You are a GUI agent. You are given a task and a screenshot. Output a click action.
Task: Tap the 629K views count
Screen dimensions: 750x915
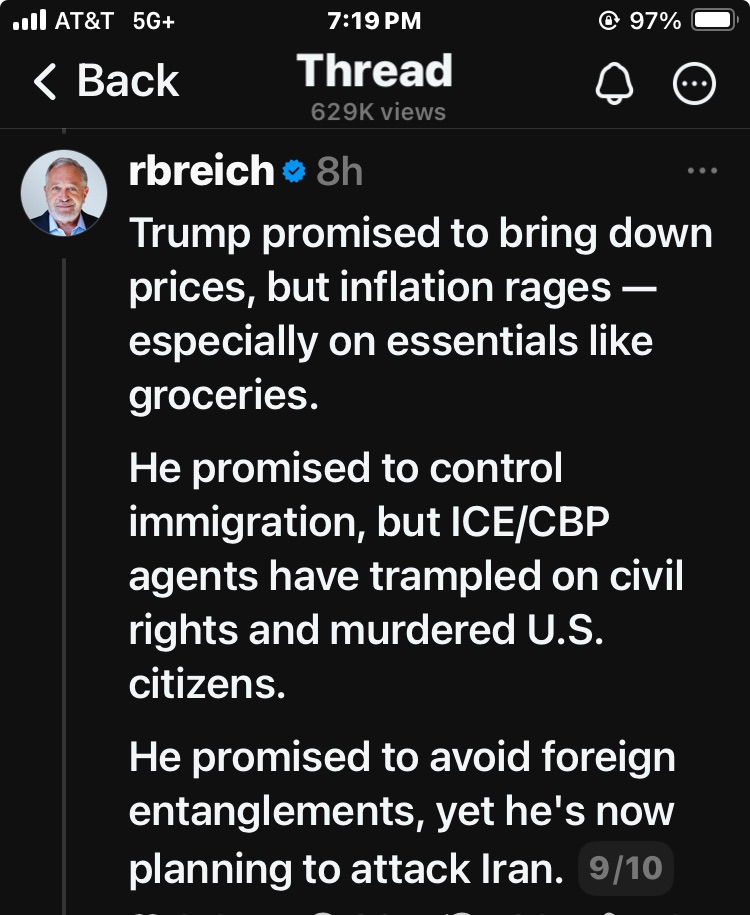click(x=378, y=112)
